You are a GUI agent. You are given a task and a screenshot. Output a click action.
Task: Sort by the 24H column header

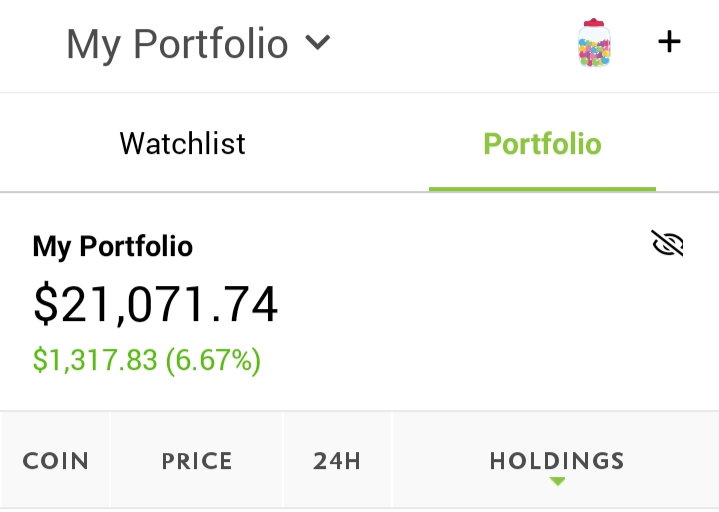pyautogui.click(x=337, y=461)
